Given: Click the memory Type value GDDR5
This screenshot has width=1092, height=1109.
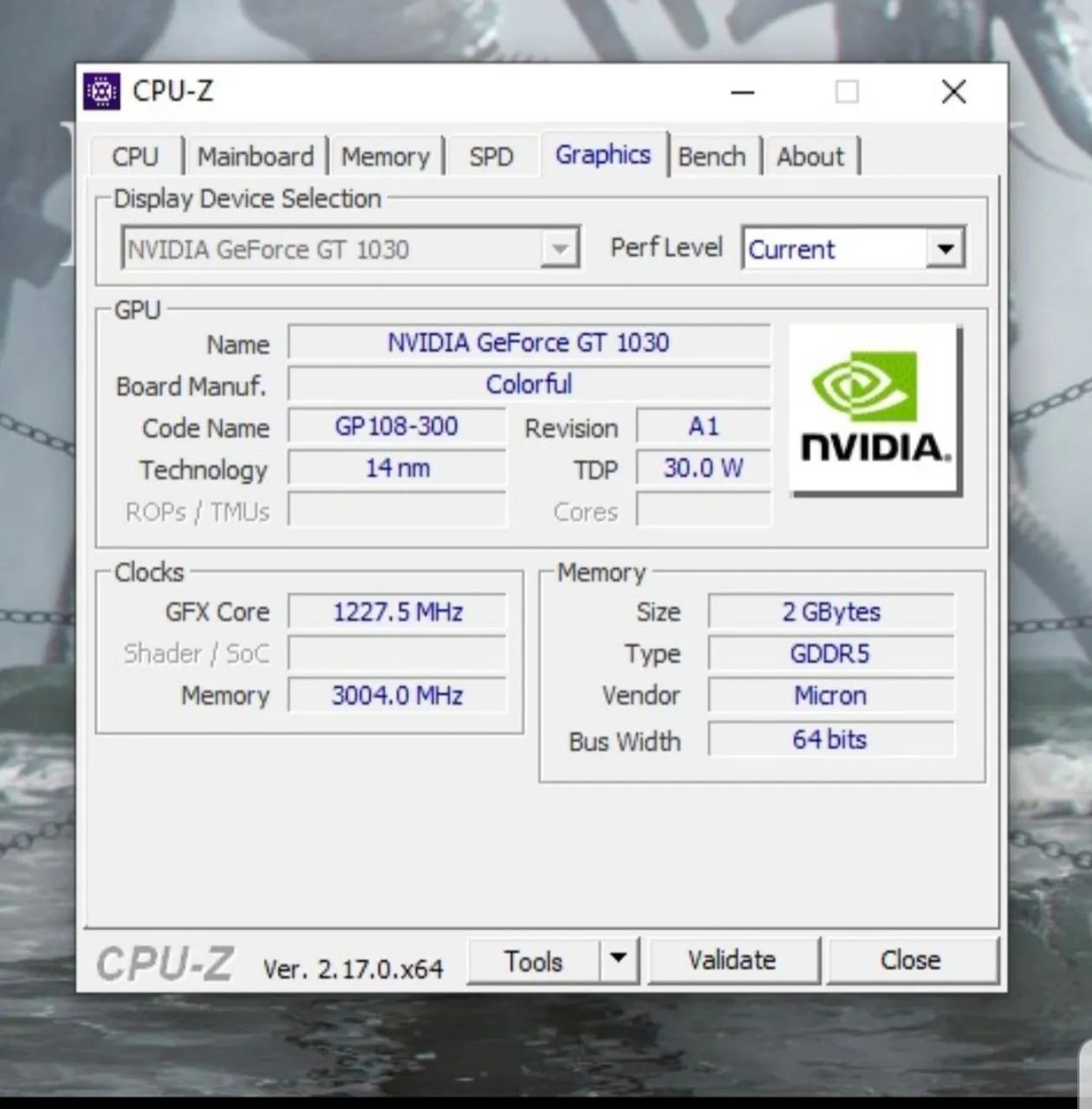Looking at the screenshot, I should tap(831, 653).
